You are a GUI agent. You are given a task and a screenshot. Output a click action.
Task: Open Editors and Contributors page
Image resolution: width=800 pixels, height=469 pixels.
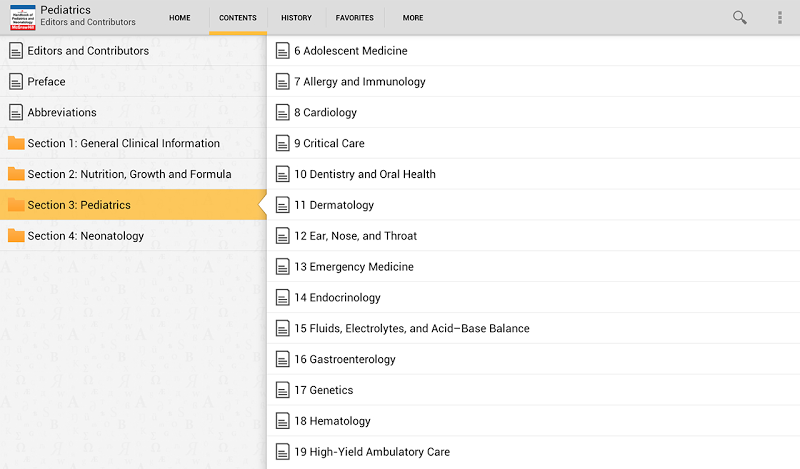[88, 51]
